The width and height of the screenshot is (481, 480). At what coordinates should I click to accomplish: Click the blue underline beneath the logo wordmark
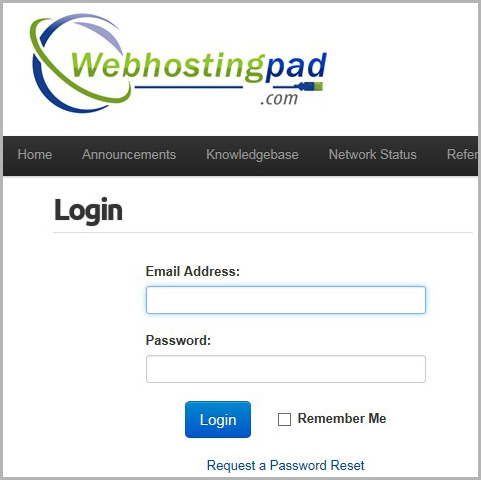[x=189, y=88]
